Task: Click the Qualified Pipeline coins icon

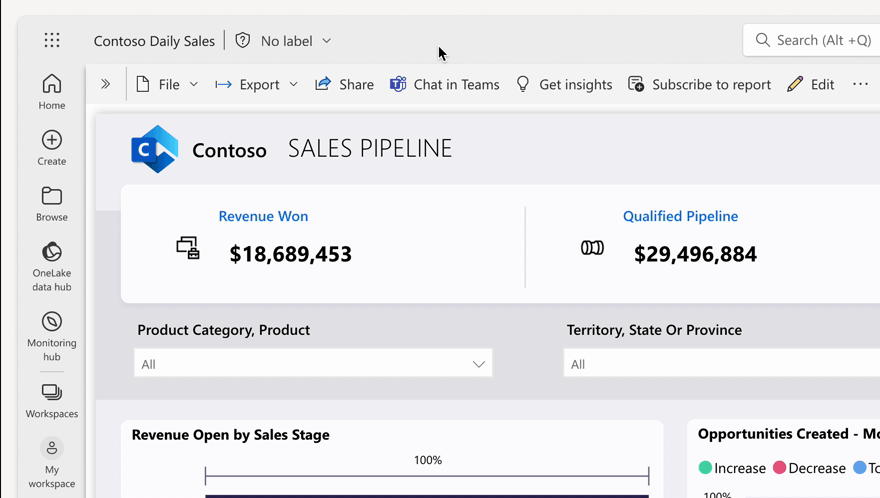Action: (x=592, y=248)
